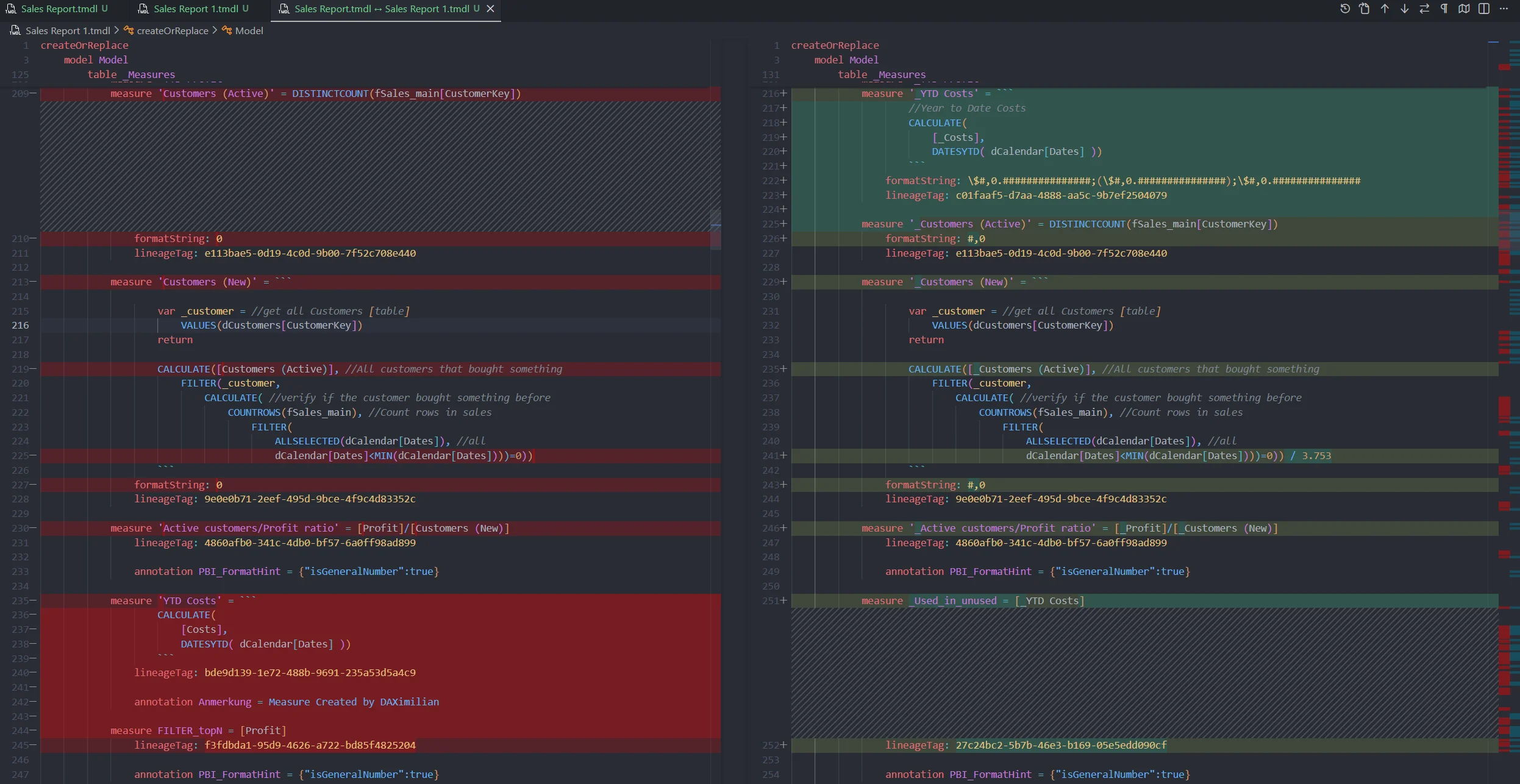Click 'YTD Costs' measure on left line 235
Viewport: 1520px width, 784px height.
[x=190, y=600]
